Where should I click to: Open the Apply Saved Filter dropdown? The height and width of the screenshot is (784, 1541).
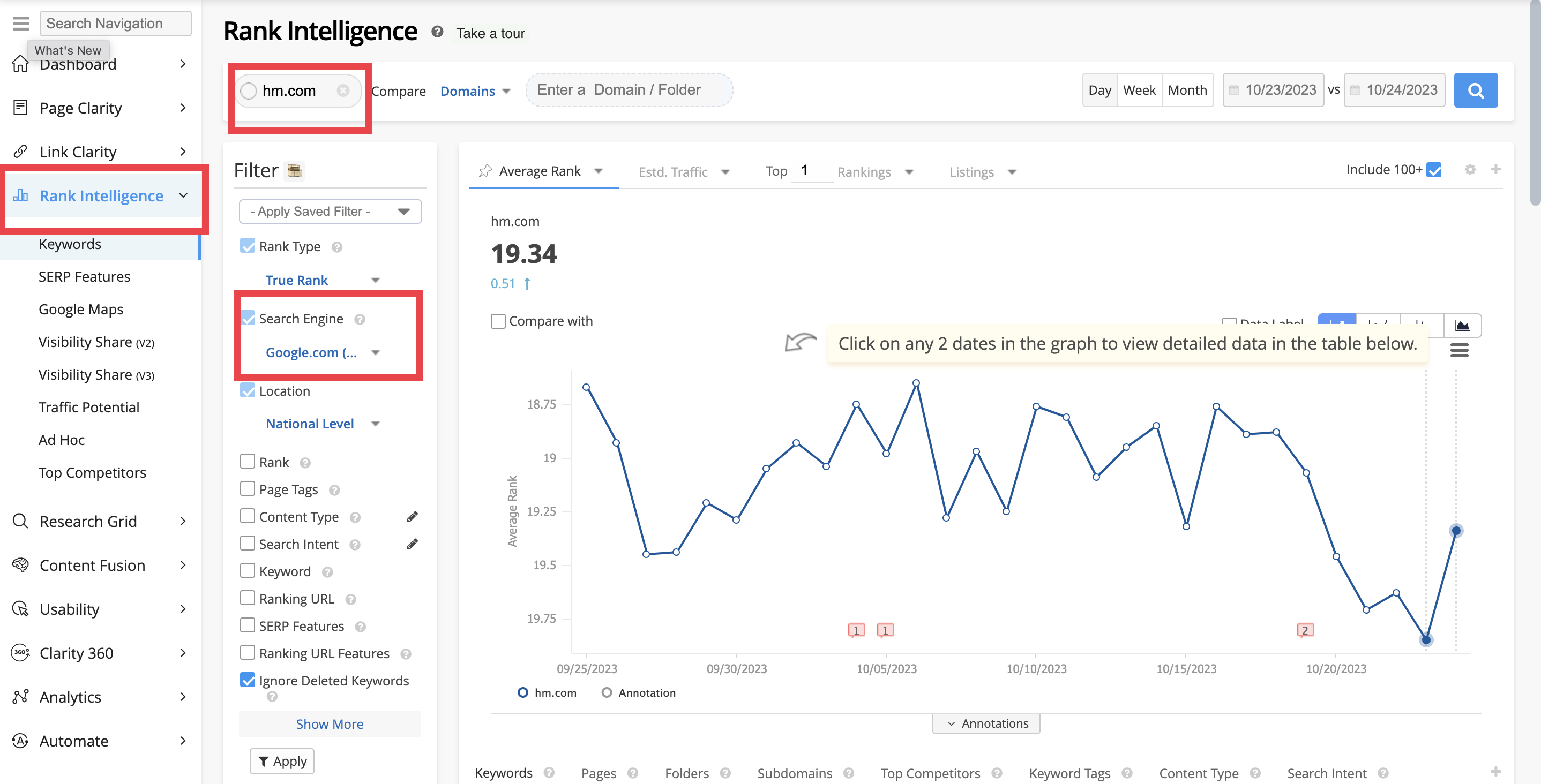[x=330, y=211]
